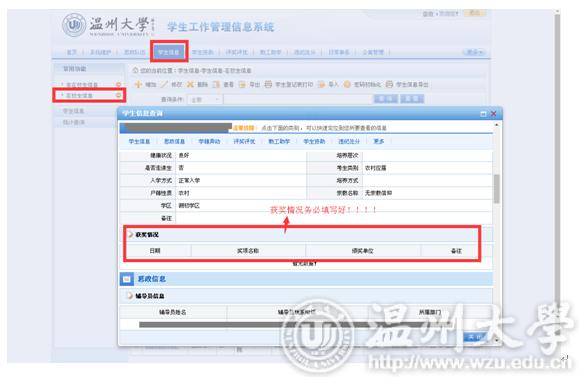Collapse the 辅导员信息 section arrow
The width and height of the screenshot is (579, 377).
point(130,296)
